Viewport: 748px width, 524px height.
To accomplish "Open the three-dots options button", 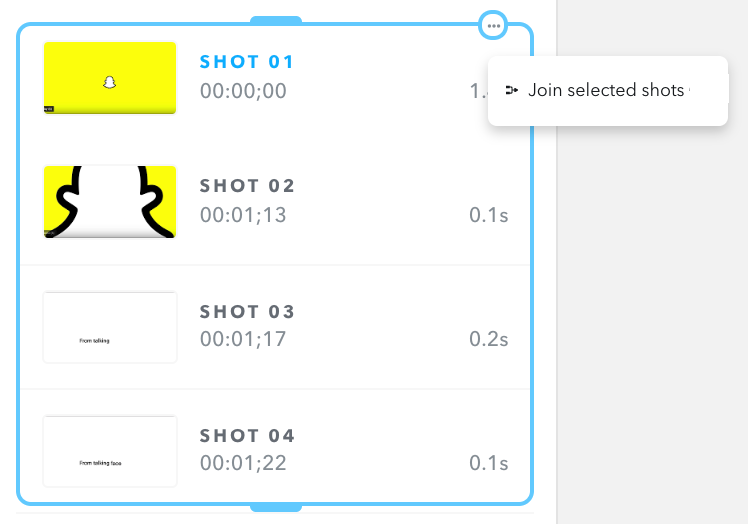I will [493, 25].
